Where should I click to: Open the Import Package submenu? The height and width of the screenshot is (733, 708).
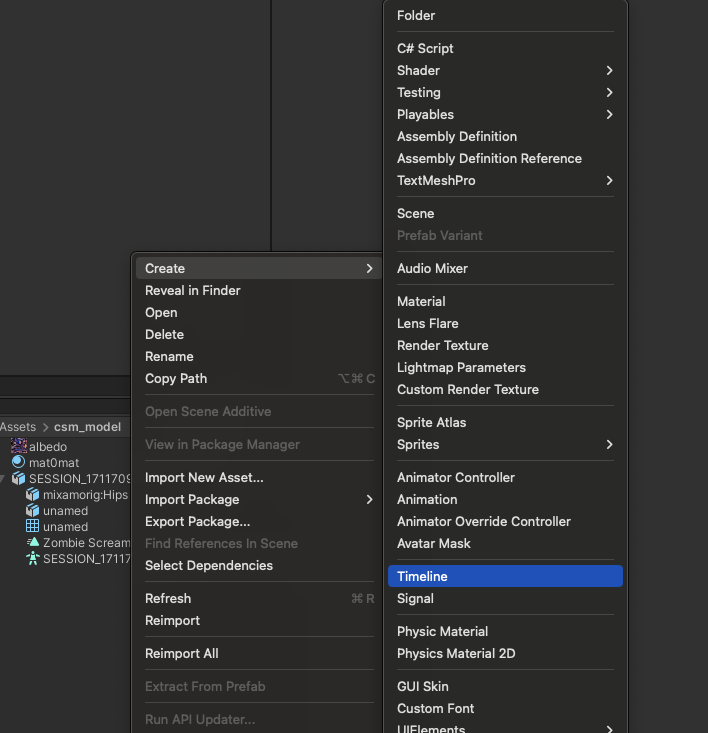coord(369,499)
